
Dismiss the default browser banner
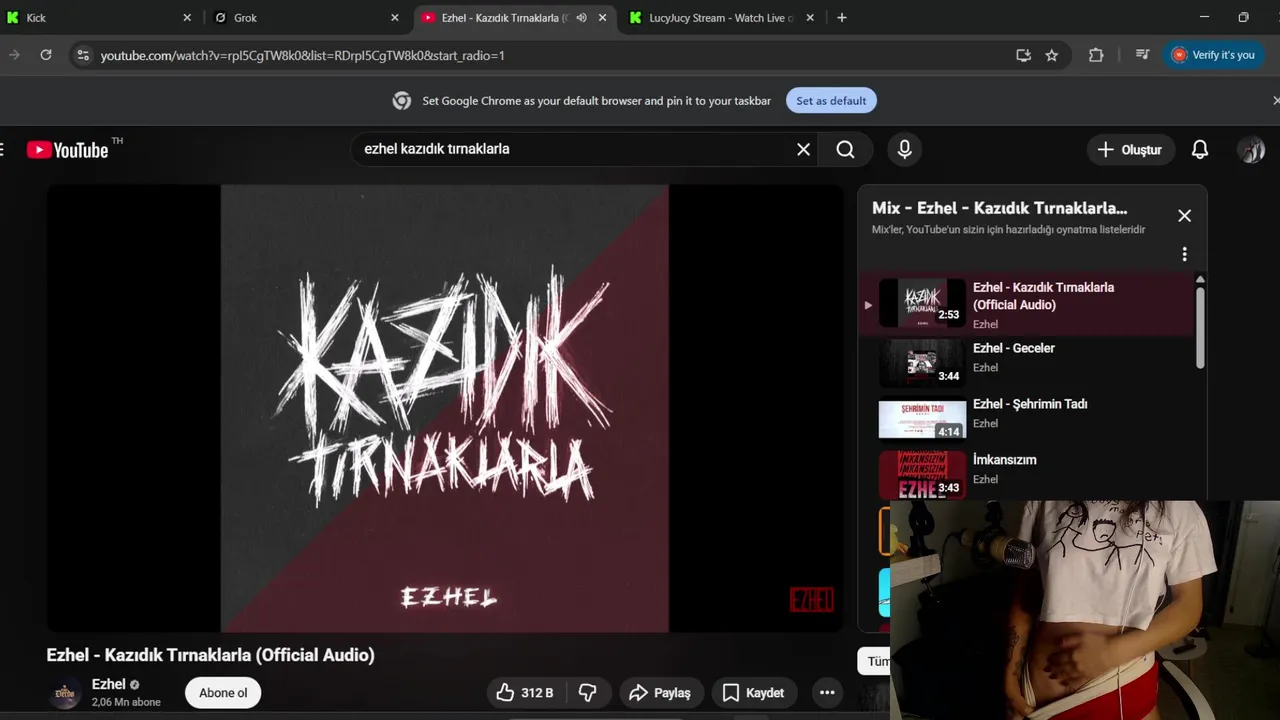(1275, 101)
